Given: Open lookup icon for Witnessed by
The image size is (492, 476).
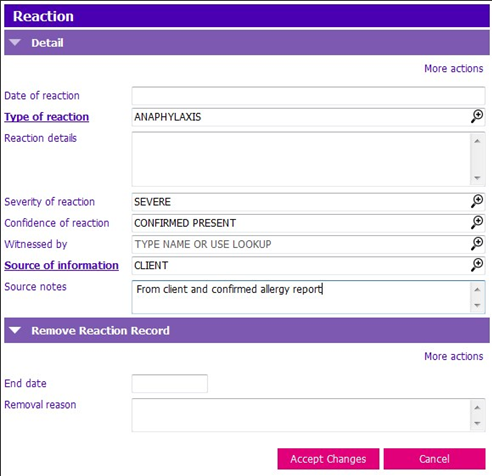Looking at the screenshot, I should pyautogui.click(x=477, y=244).
